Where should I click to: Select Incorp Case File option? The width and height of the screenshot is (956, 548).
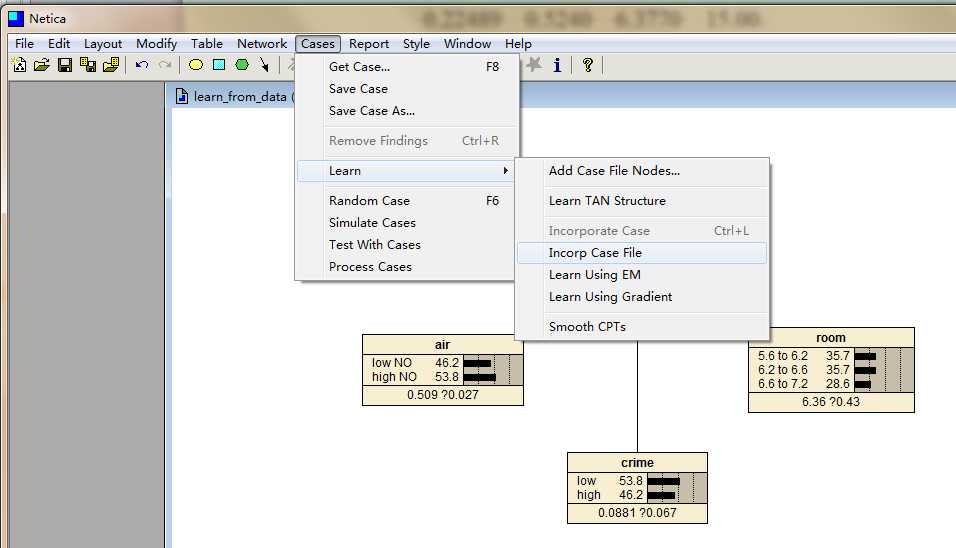pos(642,252)
